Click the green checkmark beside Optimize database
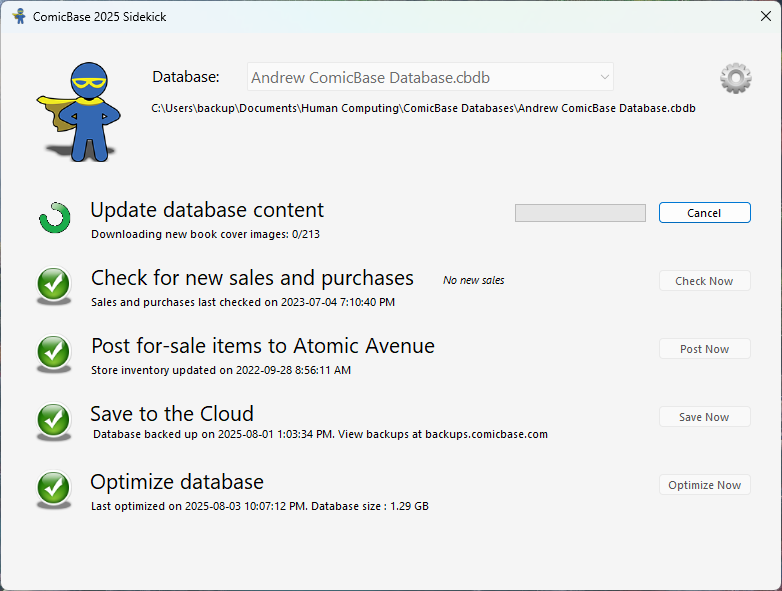This screenshot has width=782, height=591. coord(54,489)
